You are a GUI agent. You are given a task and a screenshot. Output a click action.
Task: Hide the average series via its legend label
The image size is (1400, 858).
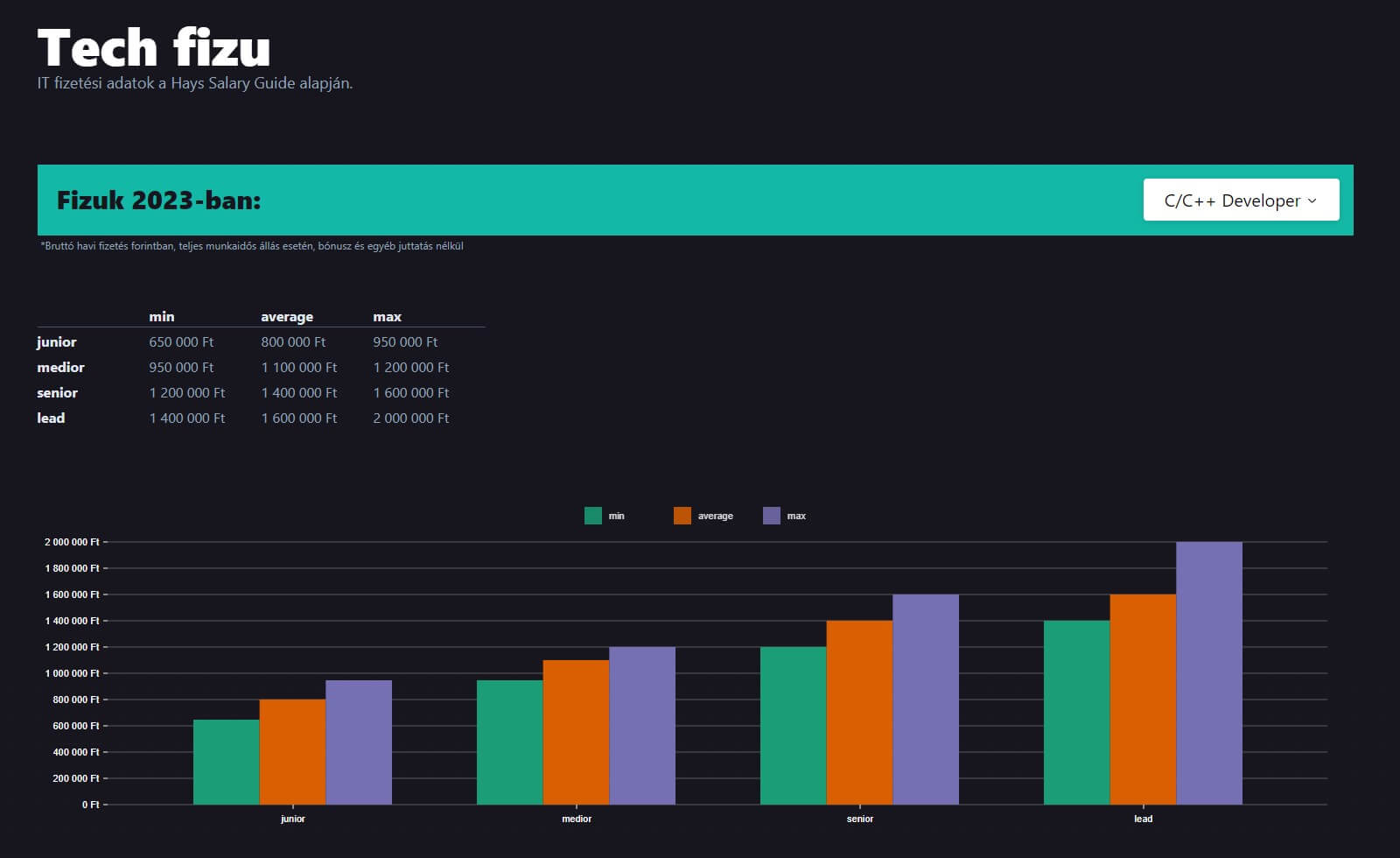pos(715,517)
